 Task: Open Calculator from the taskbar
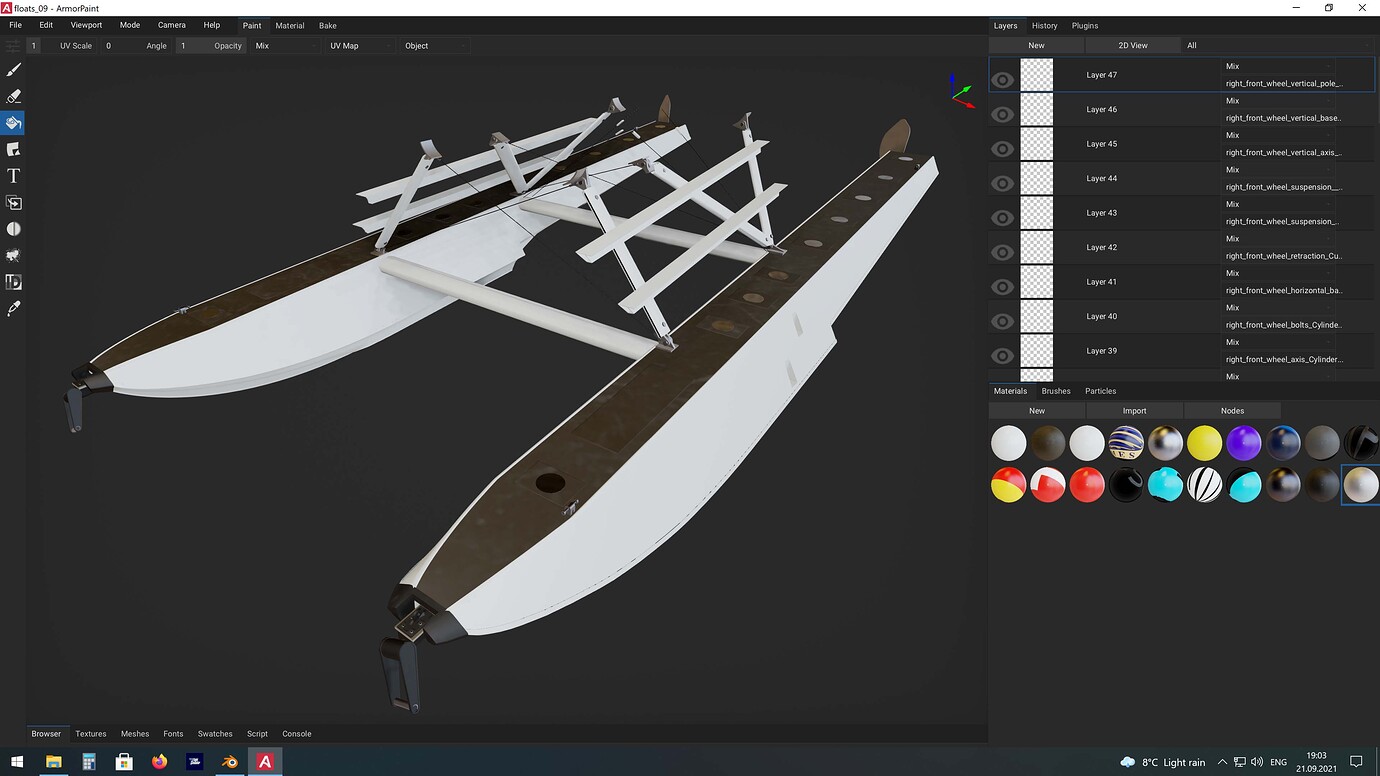[89, 762]
